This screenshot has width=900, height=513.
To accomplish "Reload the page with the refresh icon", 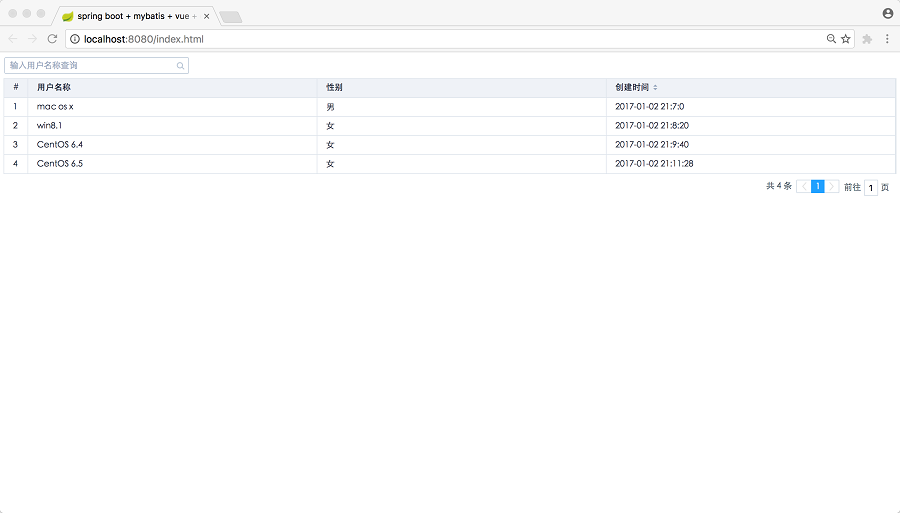I will click(x=52, y=39).
